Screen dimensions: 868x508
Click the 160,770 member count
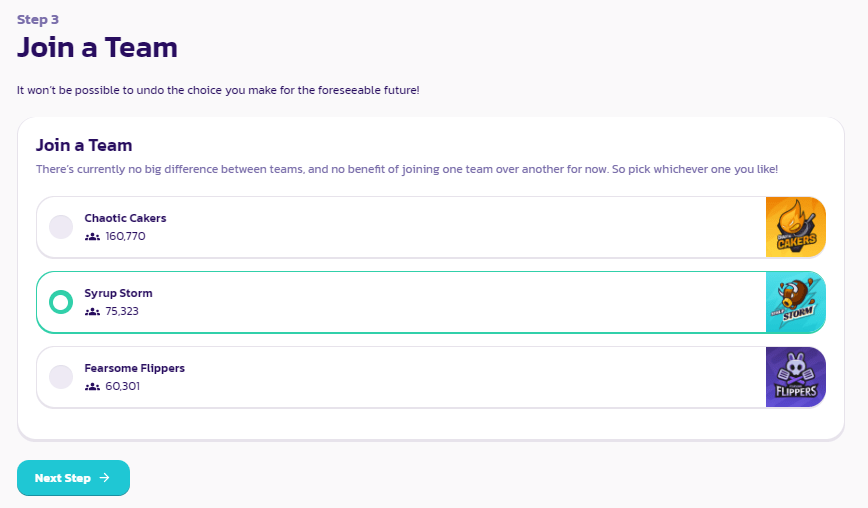click(125, 236)
